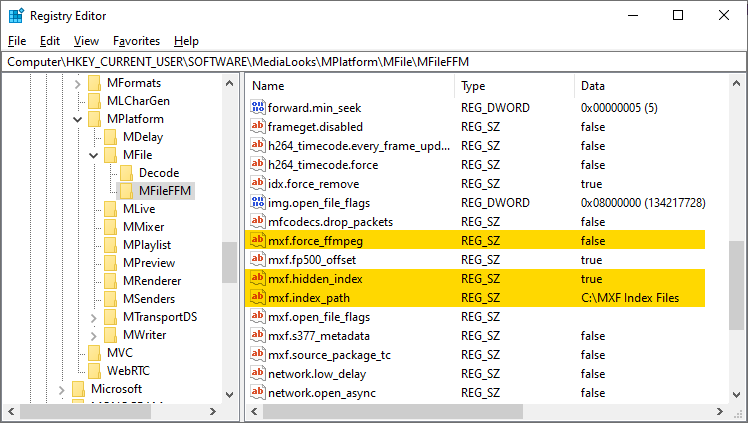
Task: Click the MFileFFM folder icon
Action: [126, 191]
